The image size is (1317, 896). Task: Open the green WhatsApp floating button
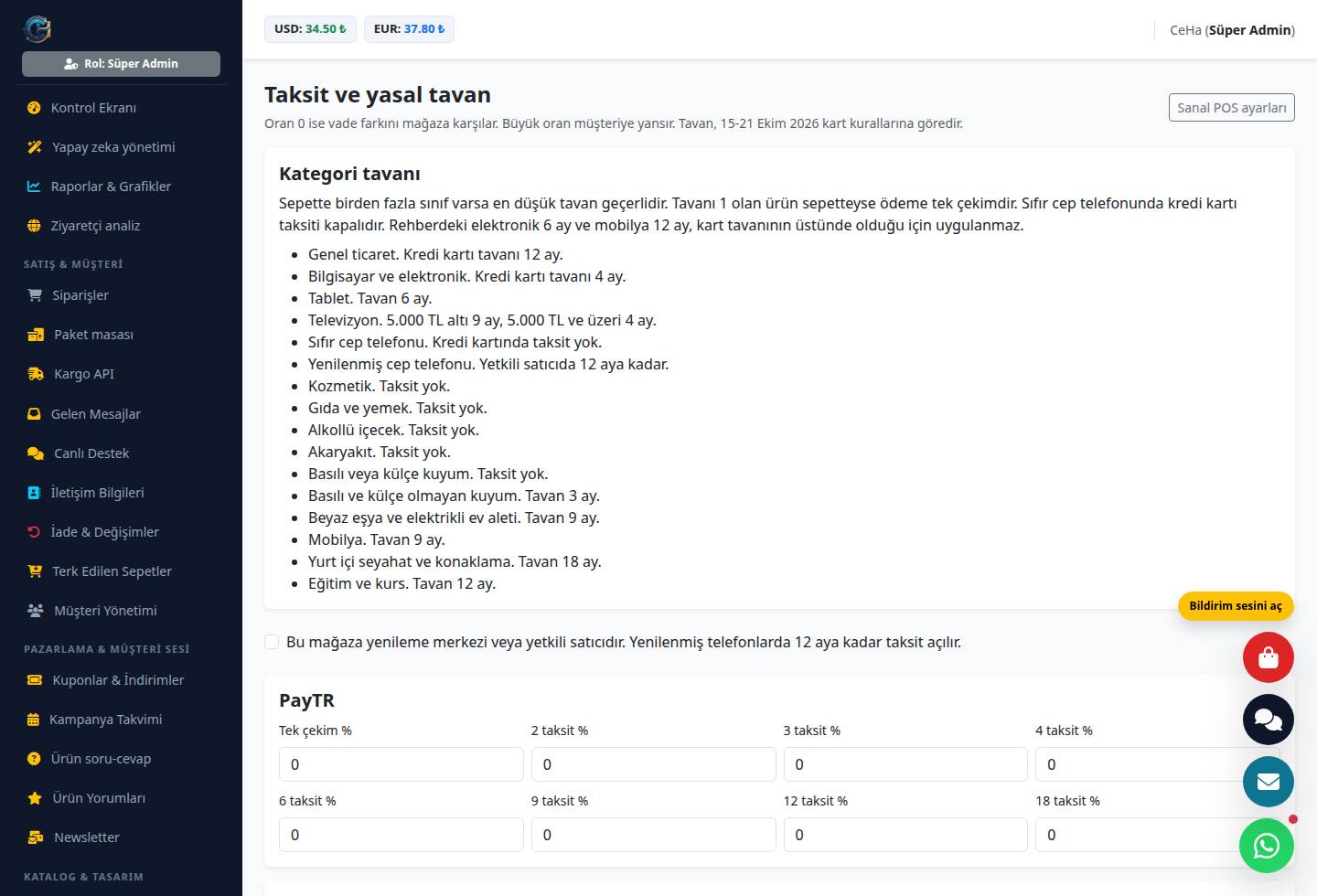coord(1267,846)
